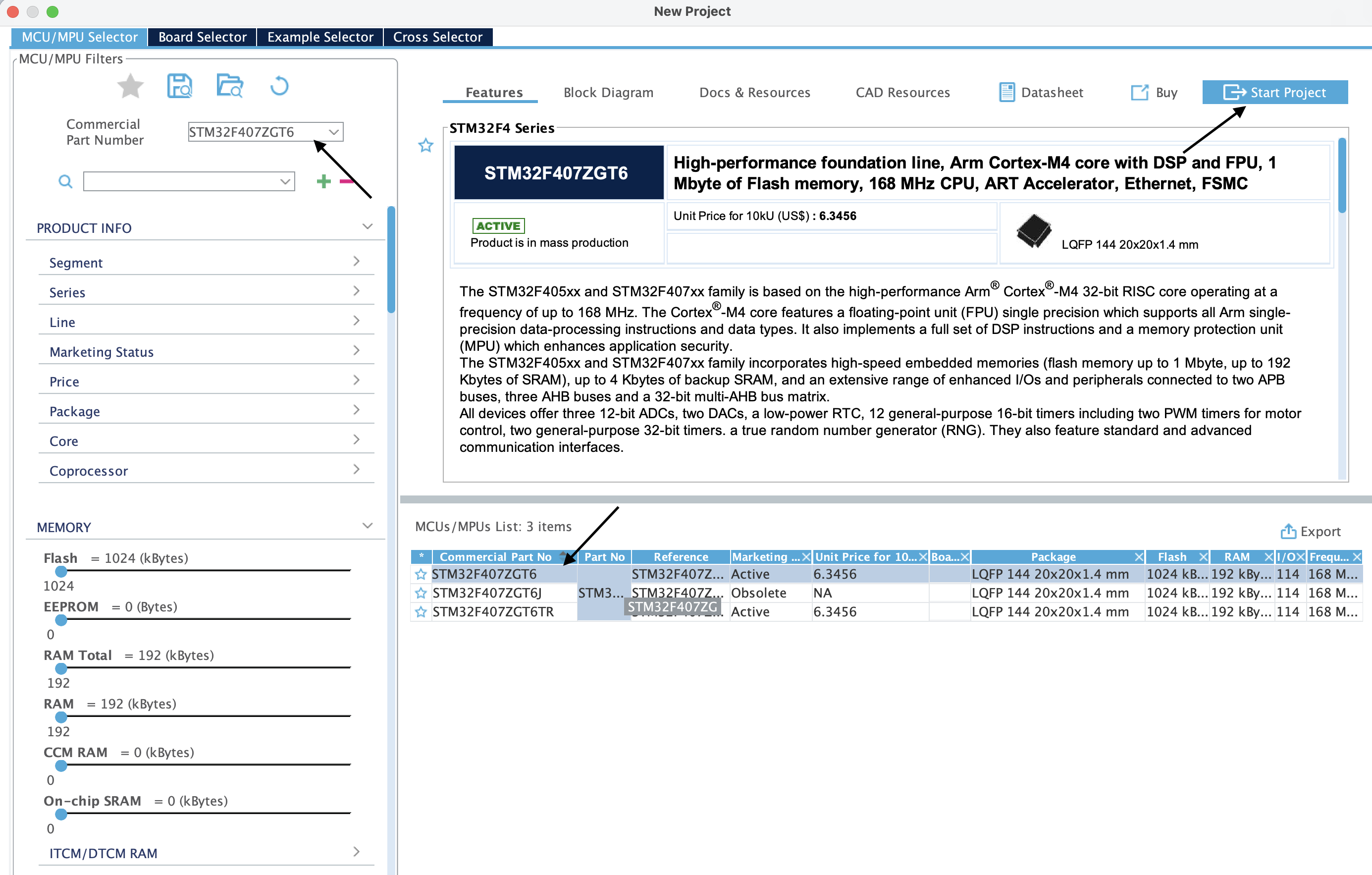
Task: Close the Package column with its X
Action: click(1138, 557)
